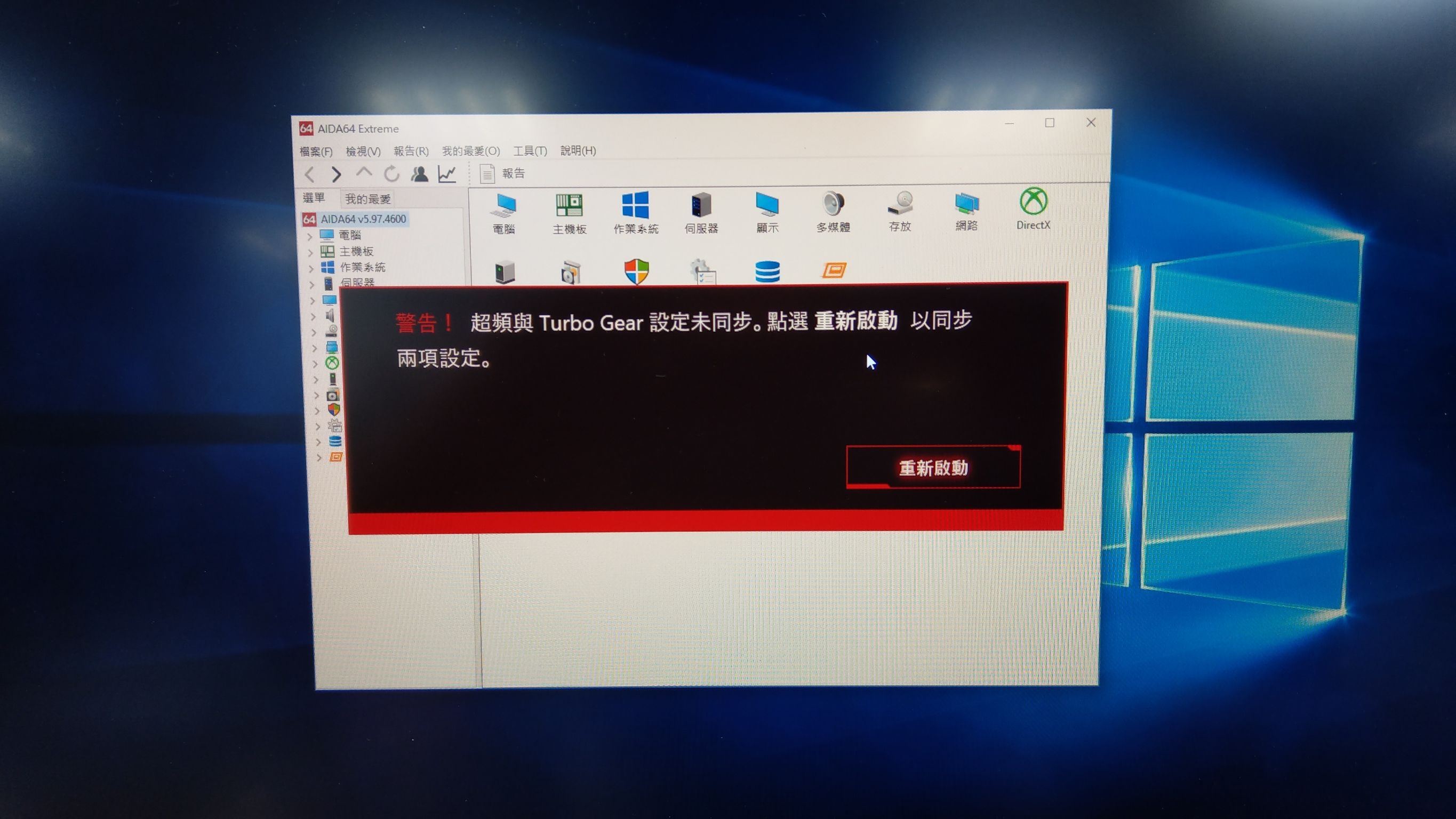
Task: Expand the 主機板 tree node
Action: [310, 253]
